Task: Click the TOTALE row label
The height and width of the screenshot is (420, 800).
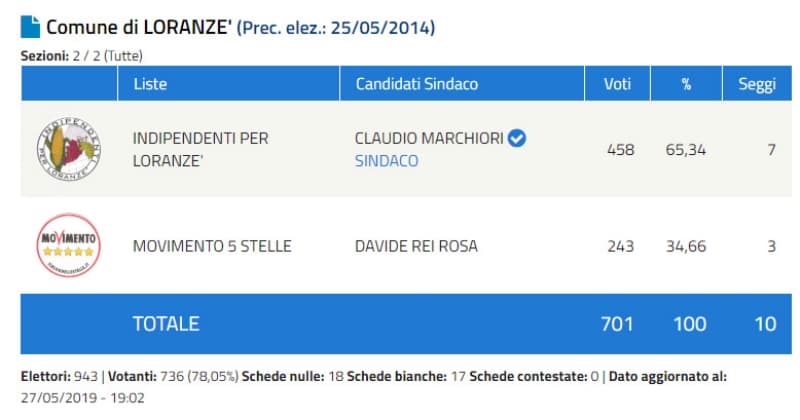Action: 166,323
